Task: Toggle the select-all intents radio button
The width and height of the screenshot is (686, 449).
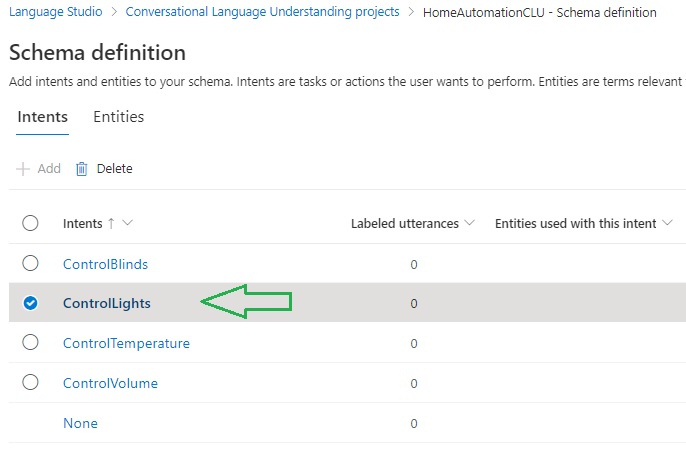Action: 30,224
